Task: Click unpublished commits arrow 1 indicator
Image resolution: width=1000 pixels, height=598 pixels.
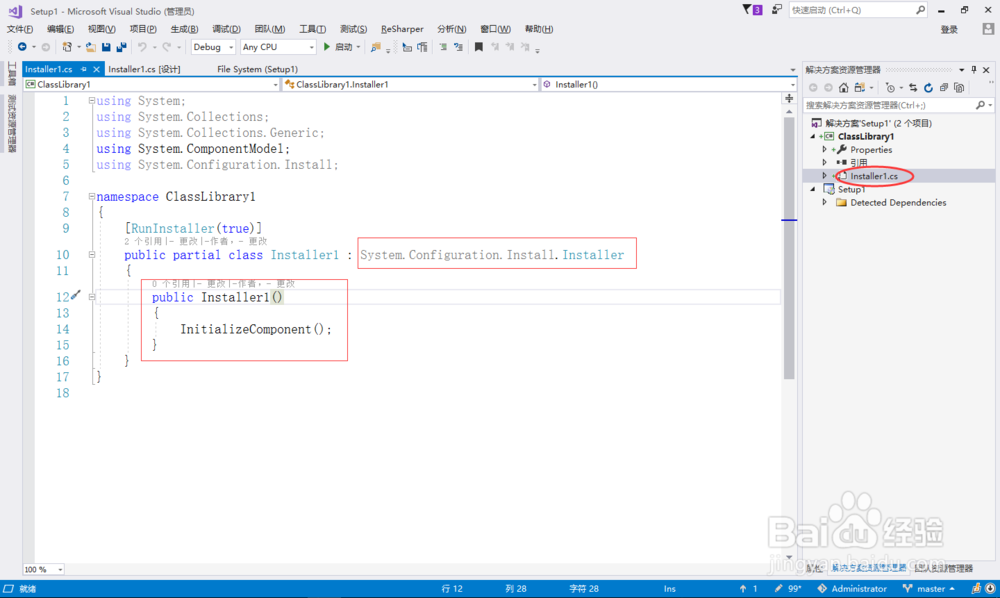Action: pos(749,588)
